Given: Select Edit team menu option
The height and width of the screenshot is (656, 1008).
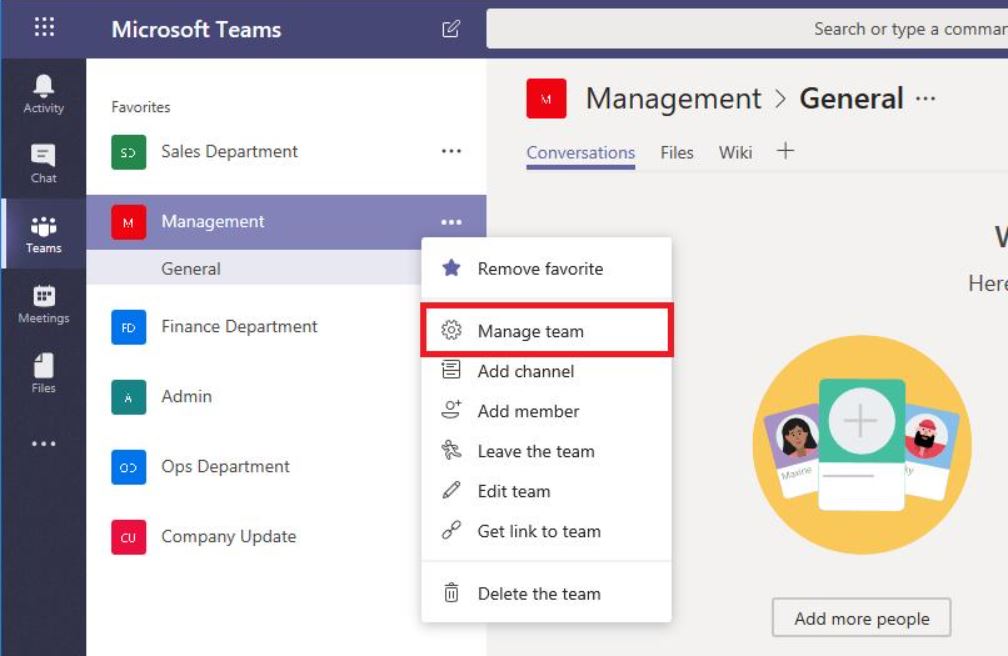Looking at the screenshot, I should (x=546, y=491).
